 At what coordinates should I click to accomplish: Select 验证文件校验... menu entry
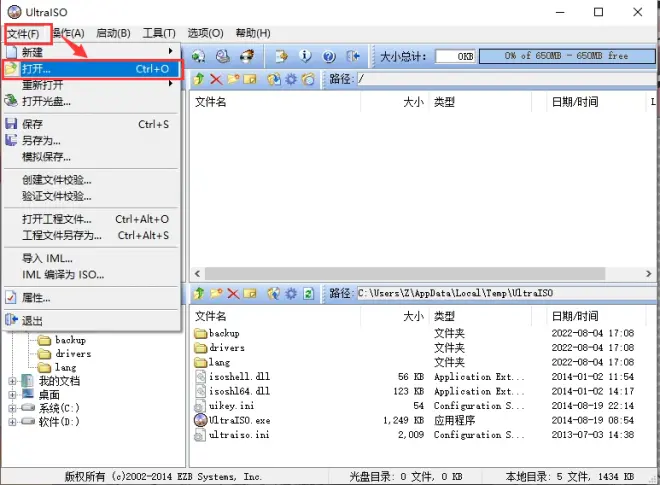(x=92, y=196)
